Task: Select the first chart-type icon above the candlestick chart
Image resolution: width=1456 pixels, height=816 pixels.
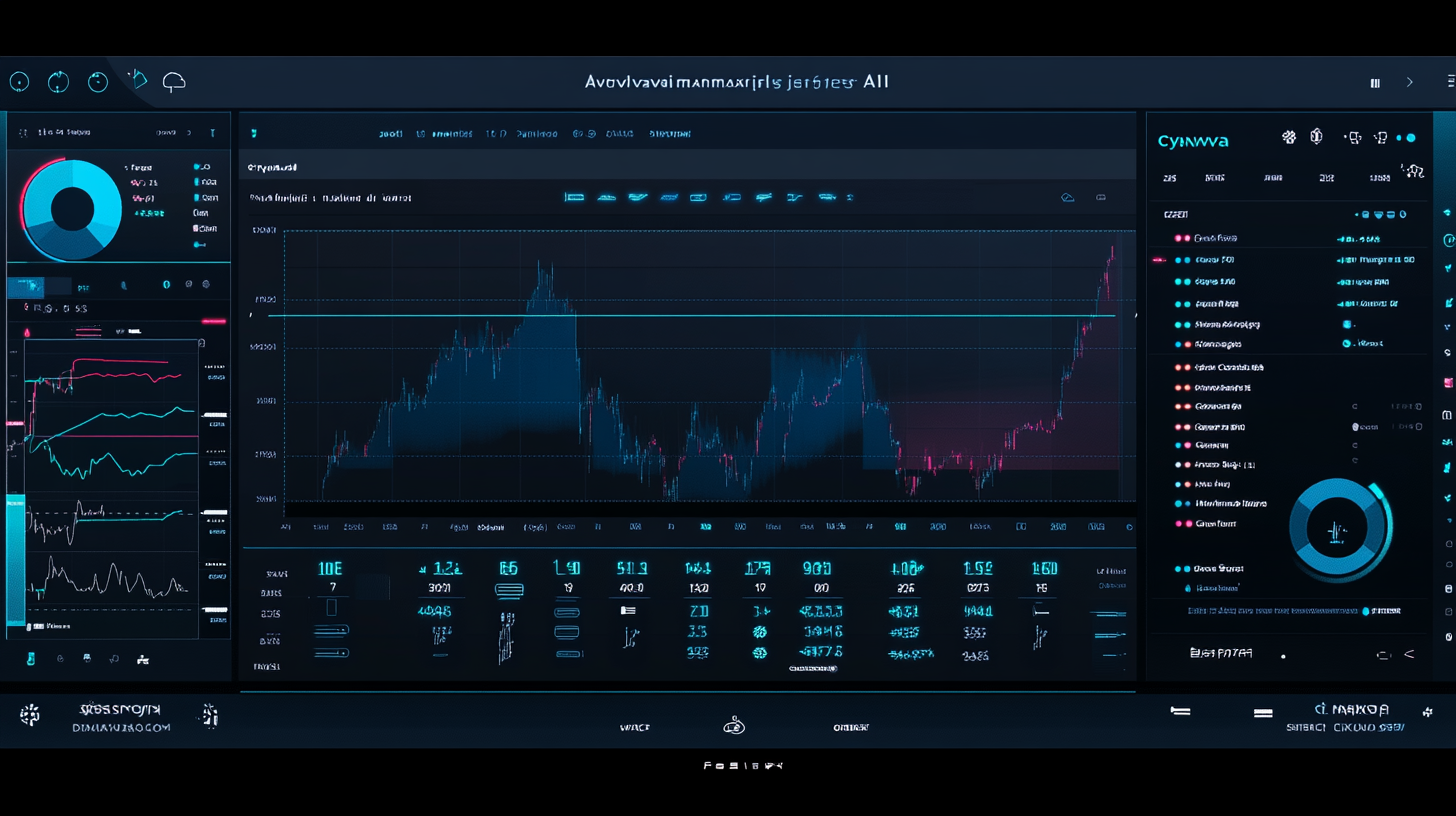Action: [575, 197]
